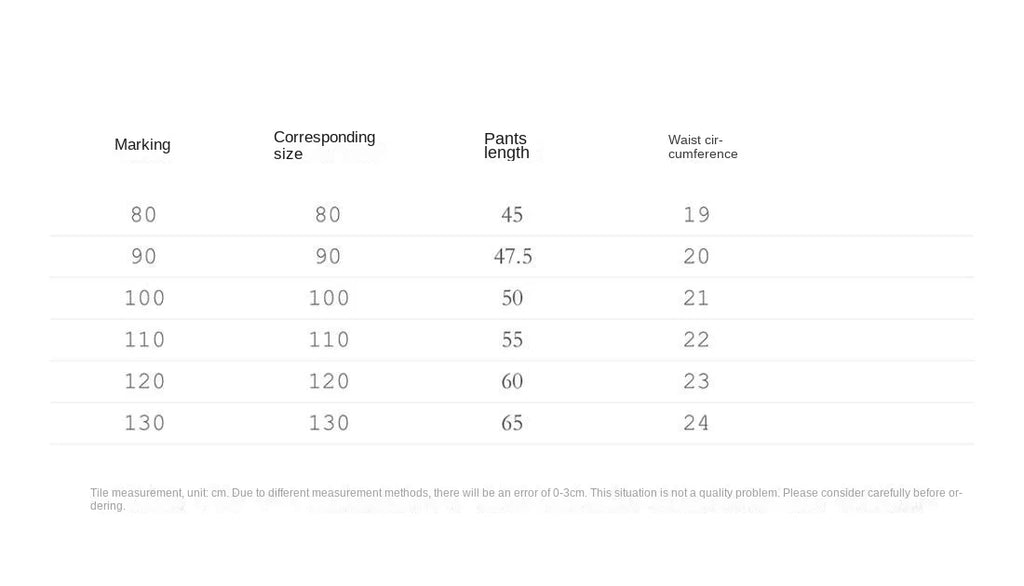Click waist circumference value 21
The image size is (1024, 586).
(x=696, y=298)
